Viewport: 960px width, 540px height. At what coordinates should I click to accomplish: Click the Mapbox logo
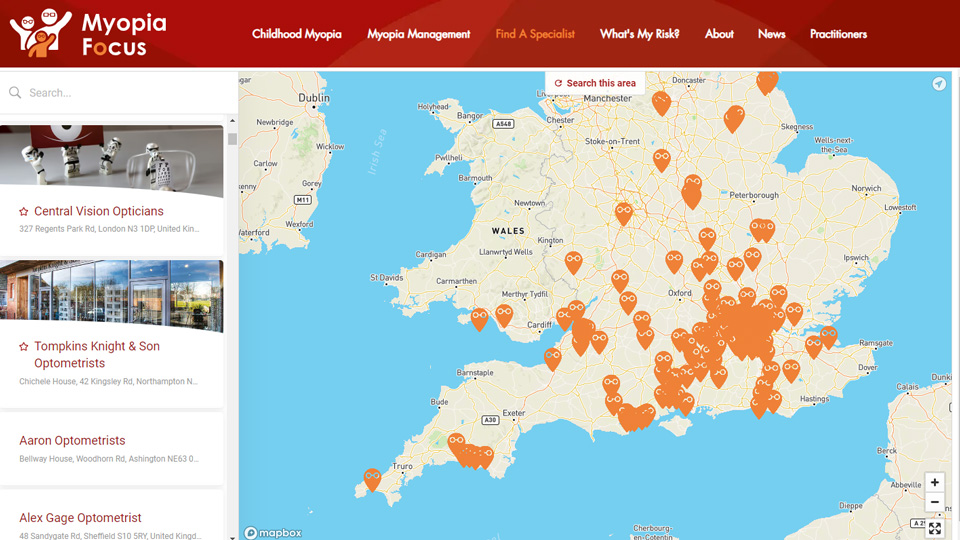point(273,533)
